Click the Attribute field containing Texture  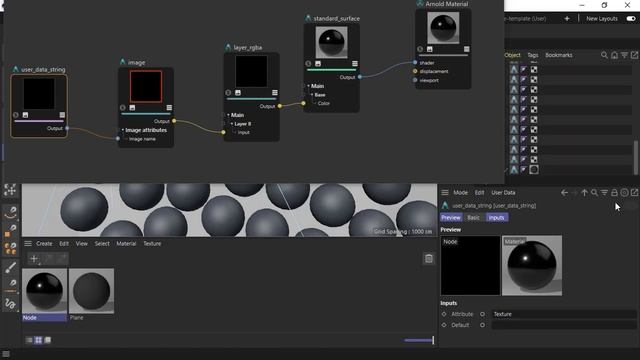point(564,314)
